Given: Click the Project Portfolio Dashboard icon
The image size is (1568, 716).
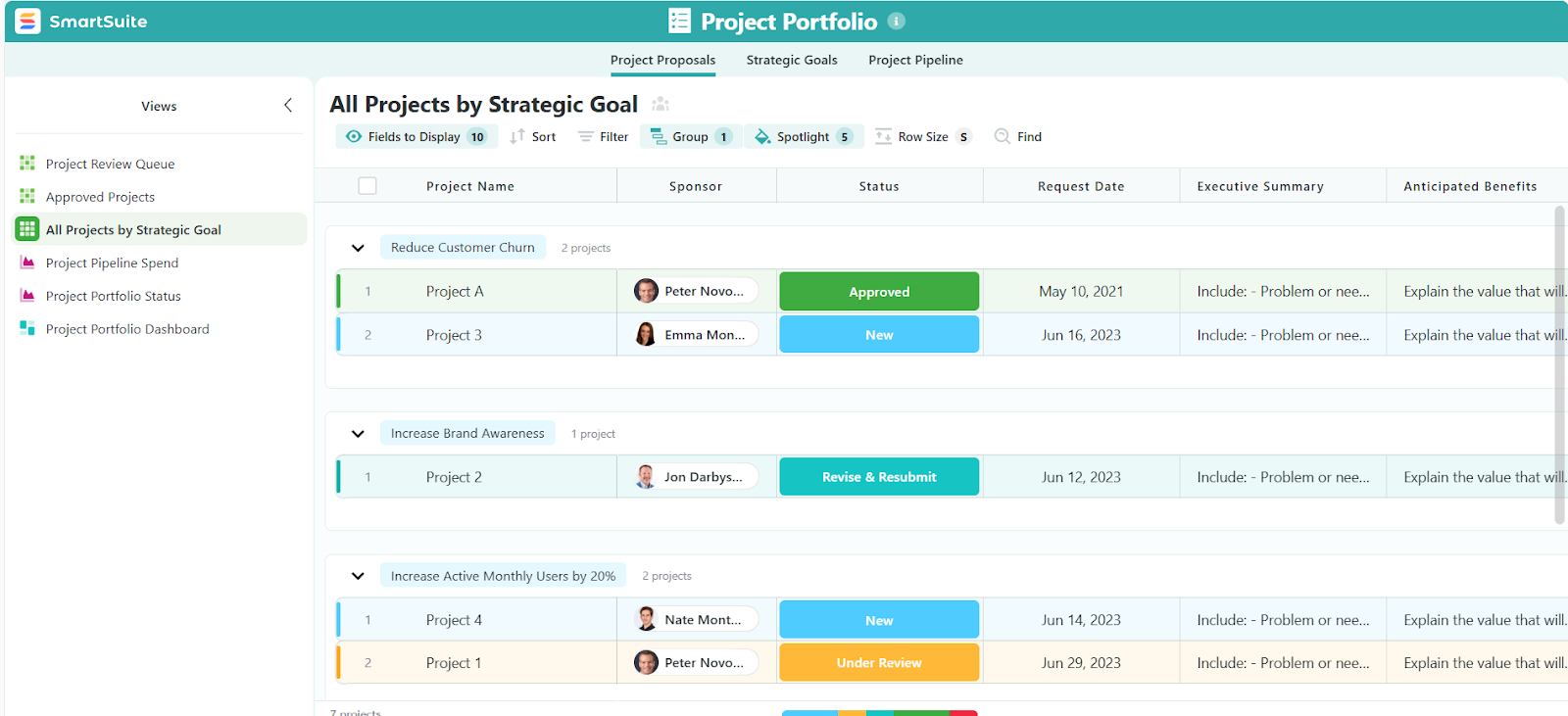Looking at the screenshot, I should [x=27, y=328].
